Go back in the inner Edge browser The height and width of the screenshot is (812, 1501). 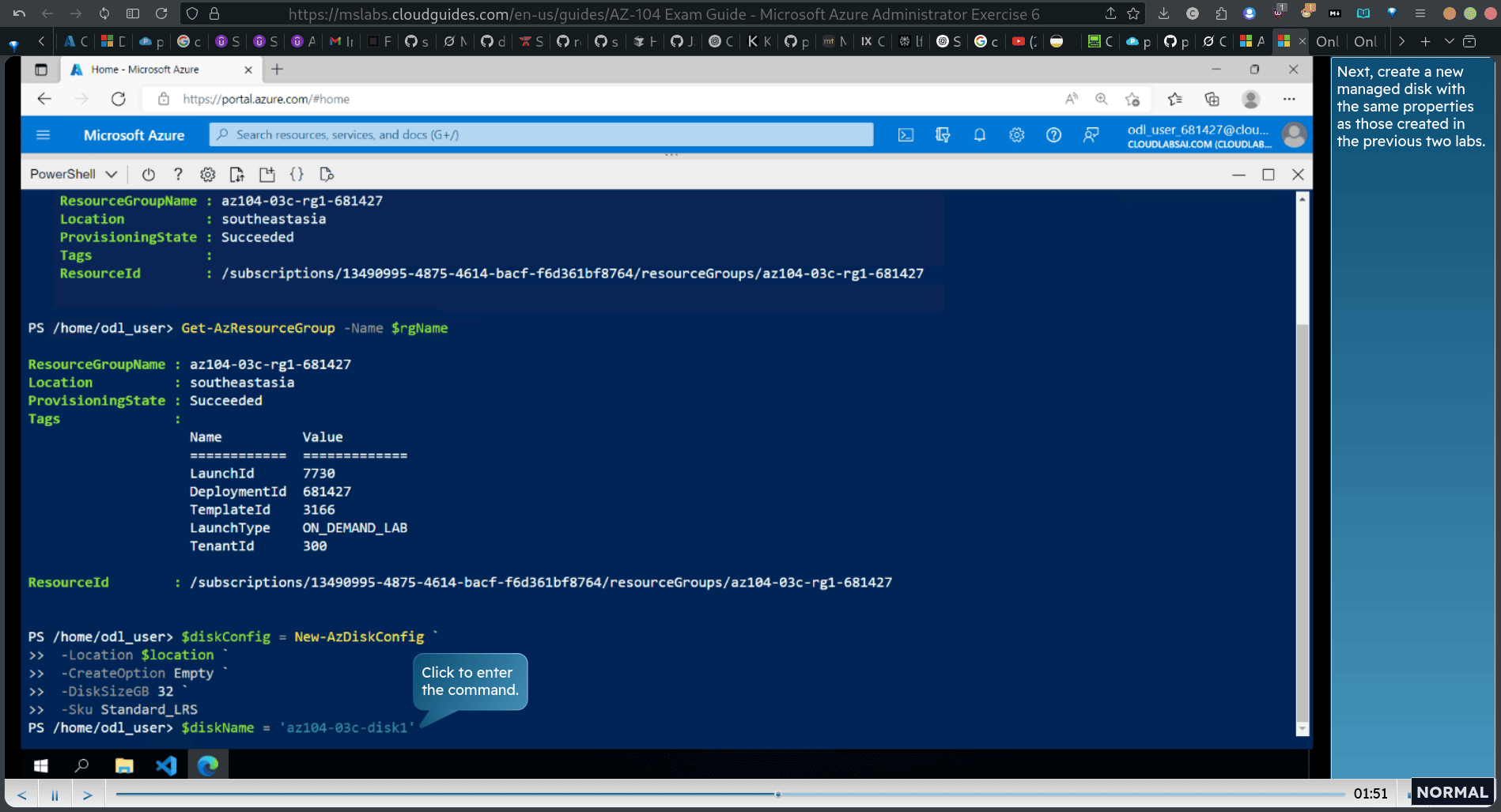[x=44, y=99]
